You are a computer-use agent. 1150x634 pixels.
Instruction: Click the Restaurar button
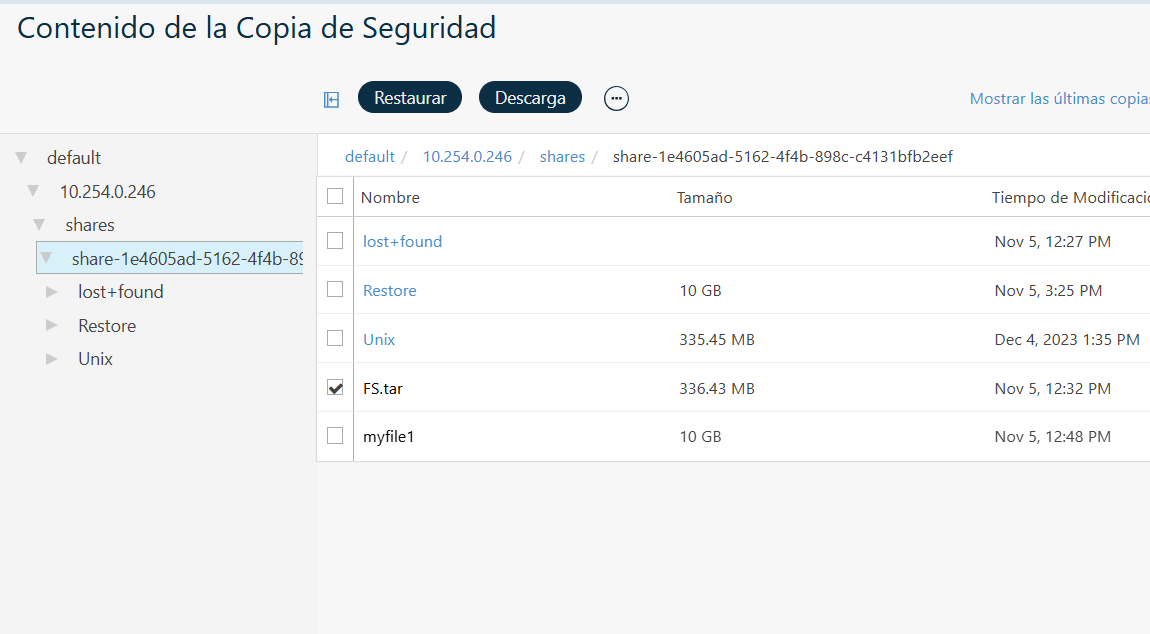click(x=410, y=98)
